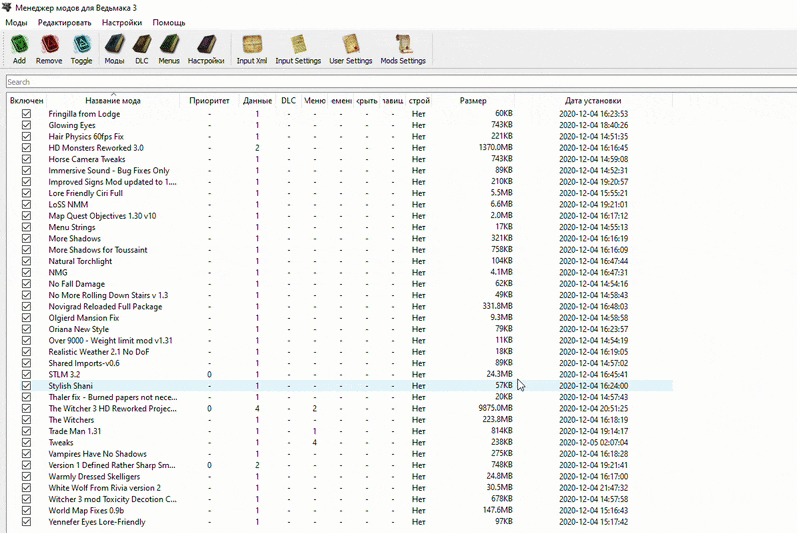Select LoSS NMM mod name
This screenshot has height=533, width=797.
point(68,204)
